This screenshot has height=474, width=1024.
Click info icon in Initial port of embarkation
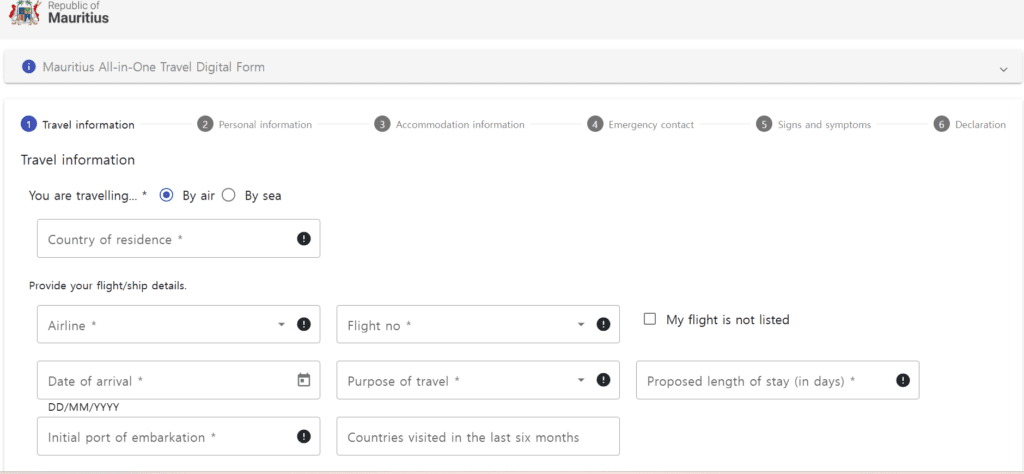point(304,436)
